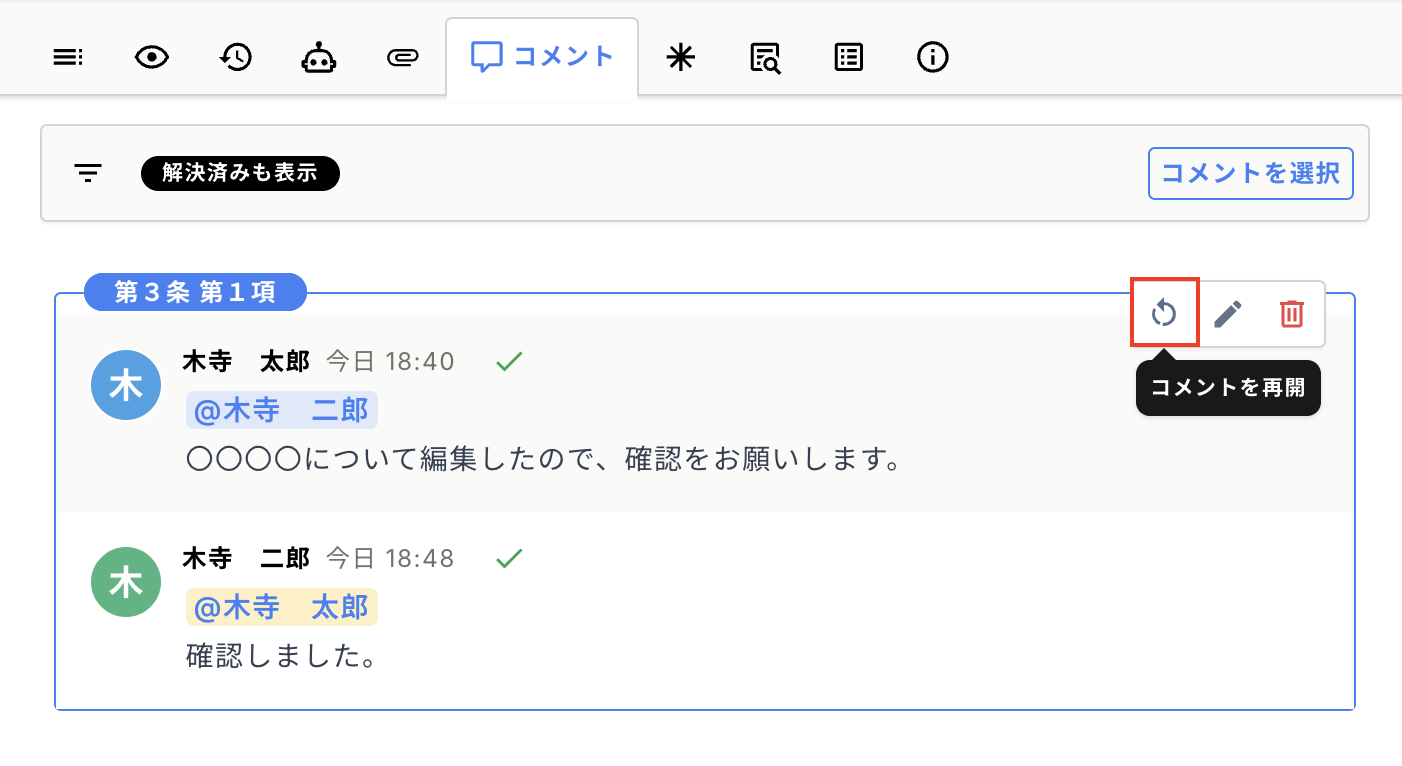Open the document search tab icon
The width and height of the screenshot is (1402, 766).
[765, 58]
